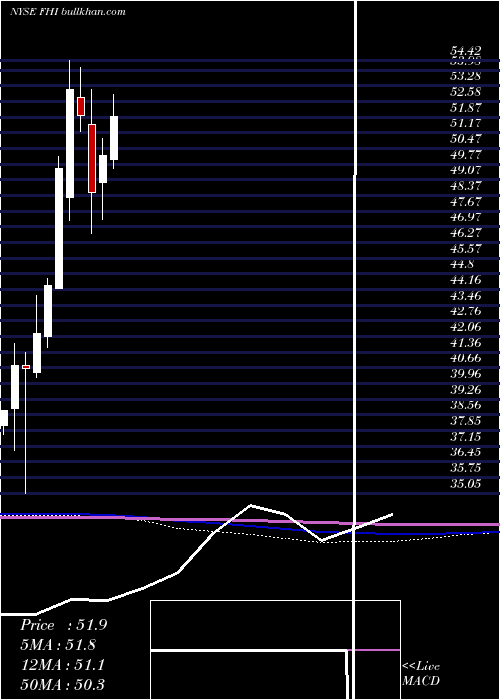Select the 48.37 price axis label
The height and width of the screenshot is (700, 500).
tap(466, 186)
